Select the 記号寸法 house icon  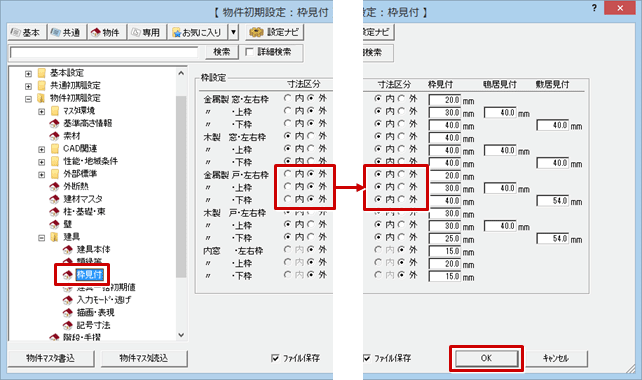pos(68,326)
